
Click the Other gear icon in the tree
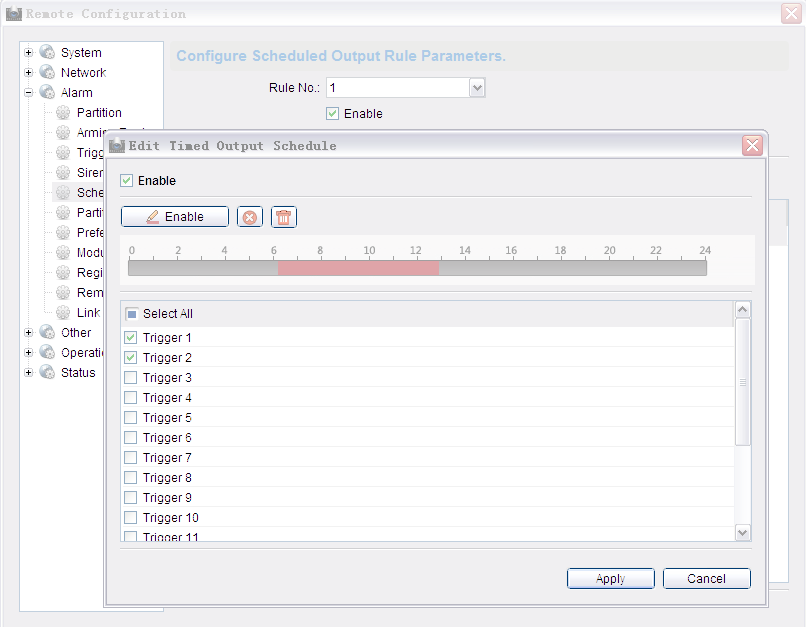point(47,333)
